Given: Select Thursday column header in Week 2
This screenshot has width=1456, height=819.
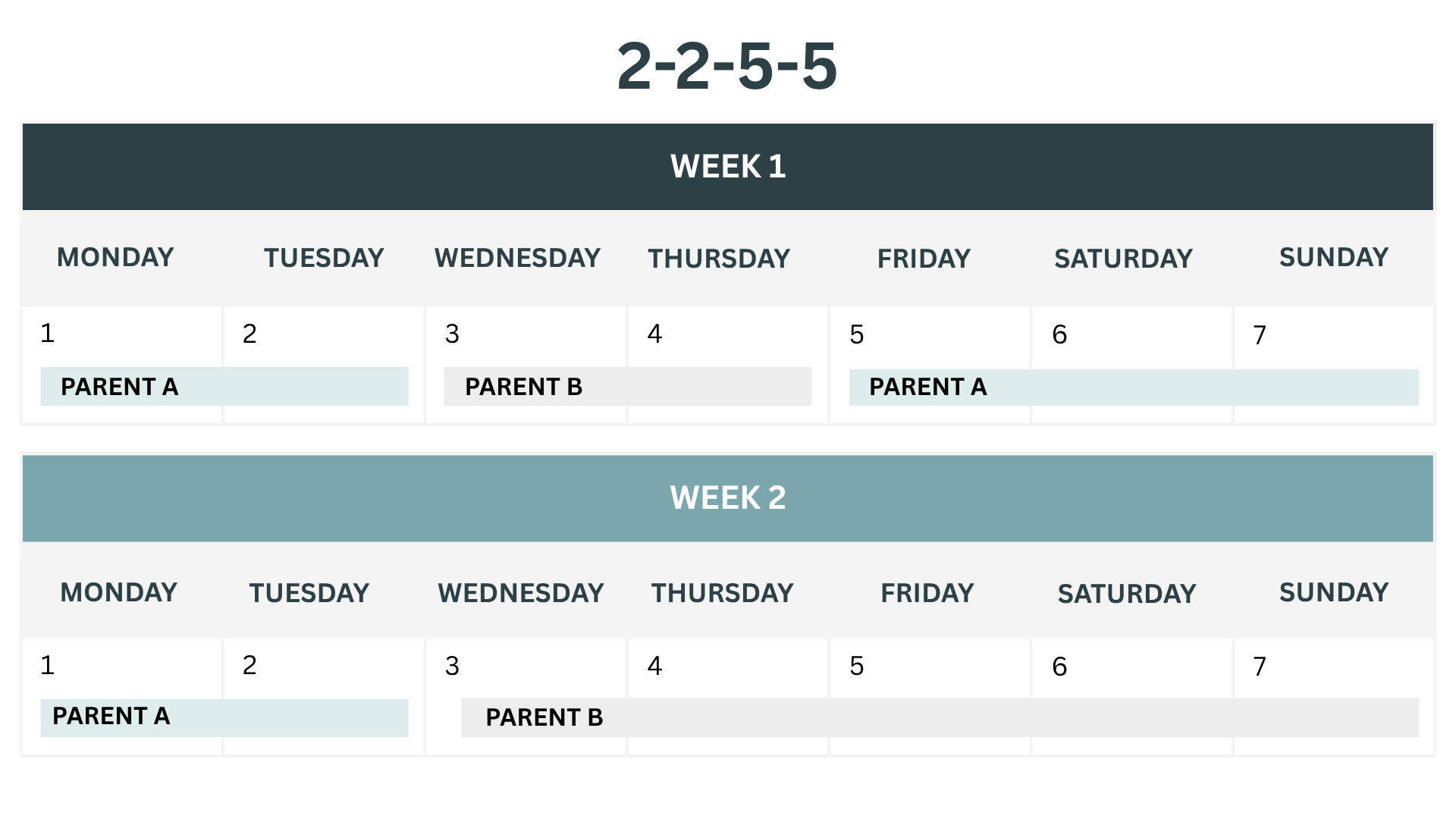Looking at the screenshot, I should pos(722,593).
